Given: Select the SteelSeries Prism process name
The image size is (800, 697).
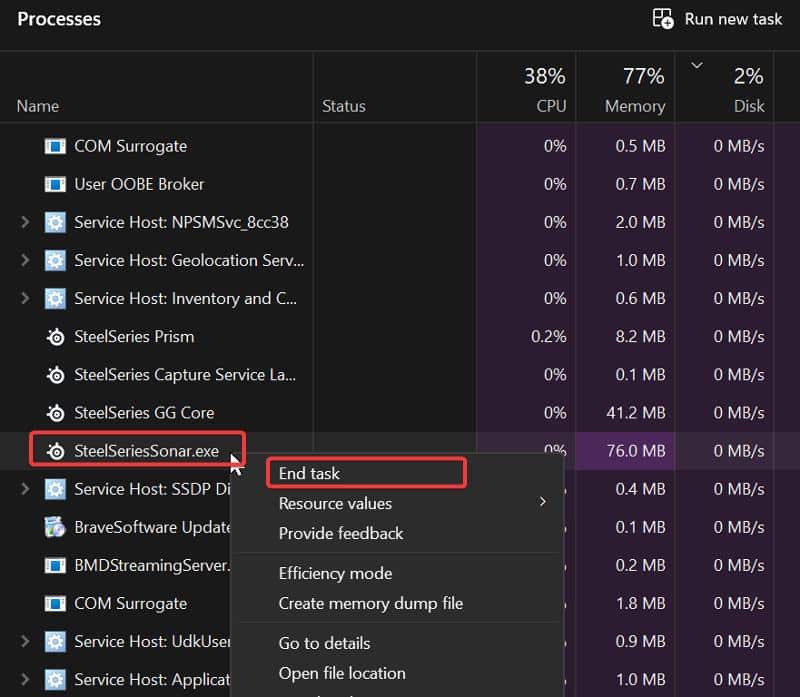Looking at the screenshot, I should tap(134, 337).
